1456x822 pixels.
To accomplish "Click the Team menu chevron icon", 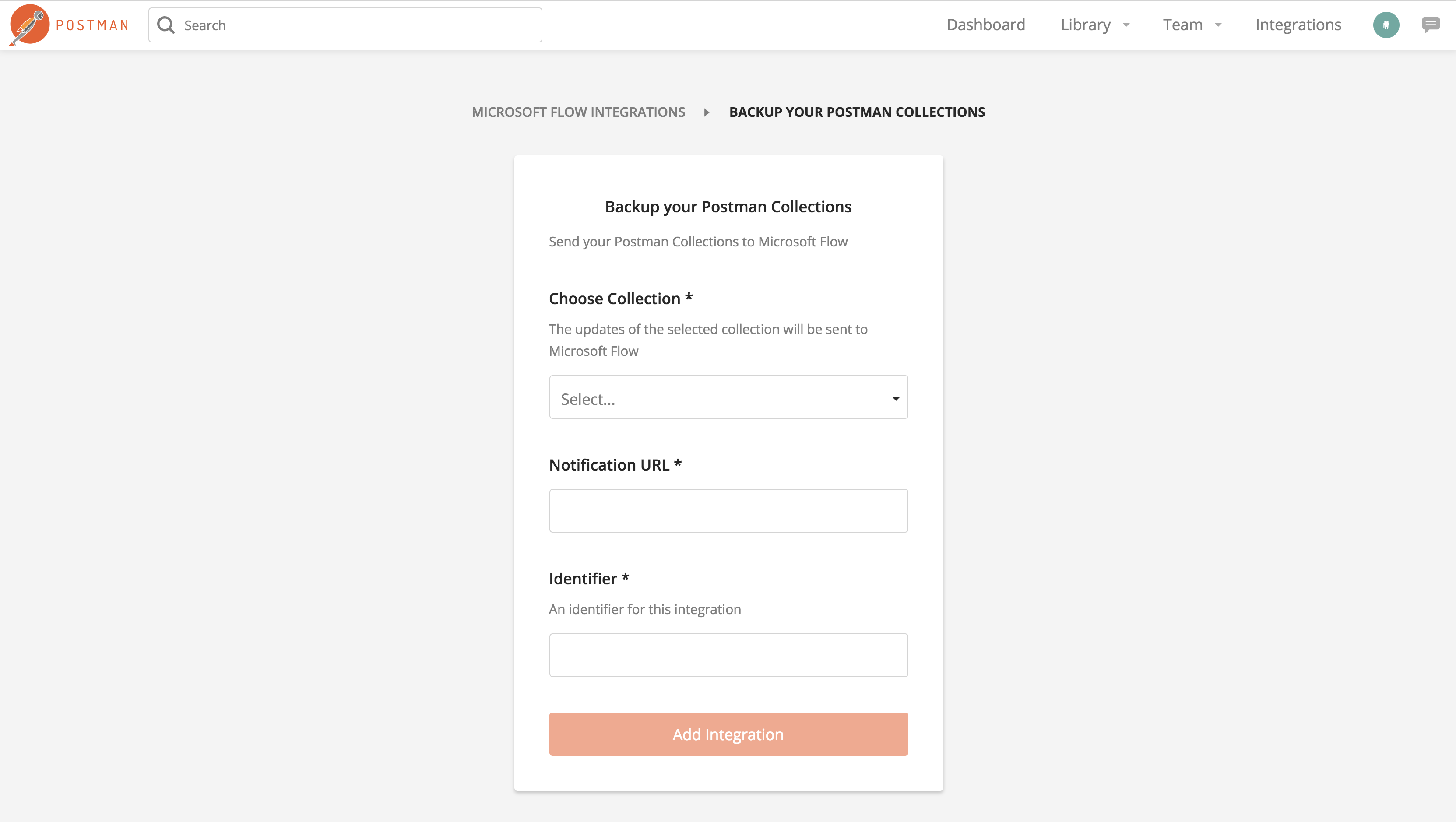I will click(x=1218, y=25).
